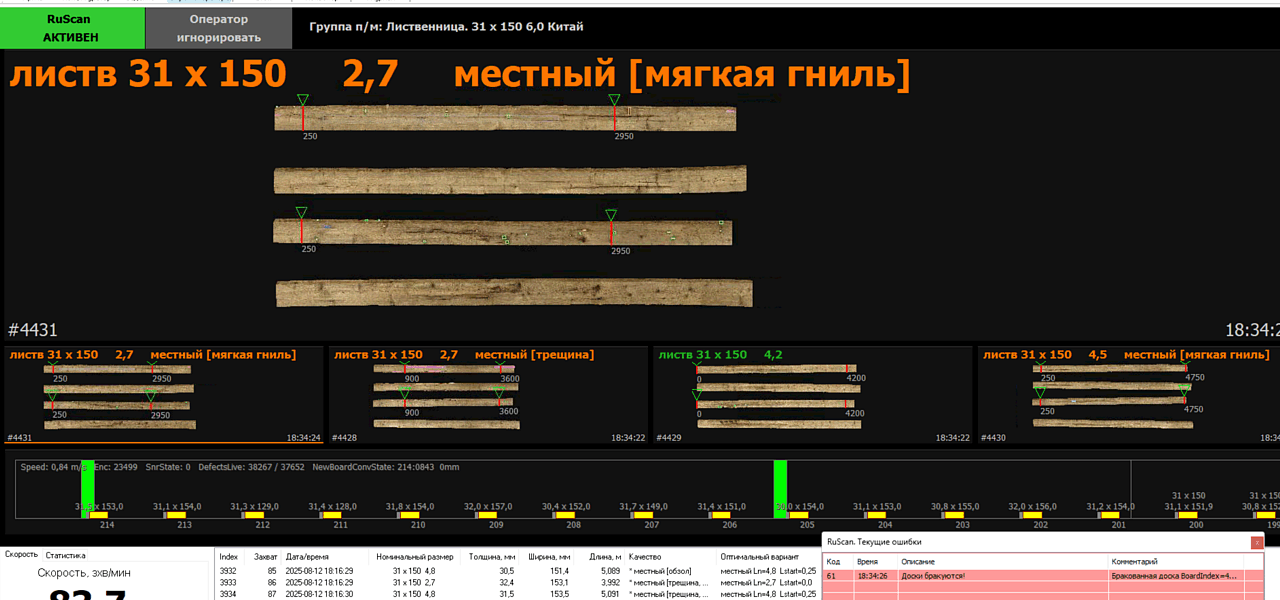Select conveyor slot 209 yellow marker

[487, 515]
